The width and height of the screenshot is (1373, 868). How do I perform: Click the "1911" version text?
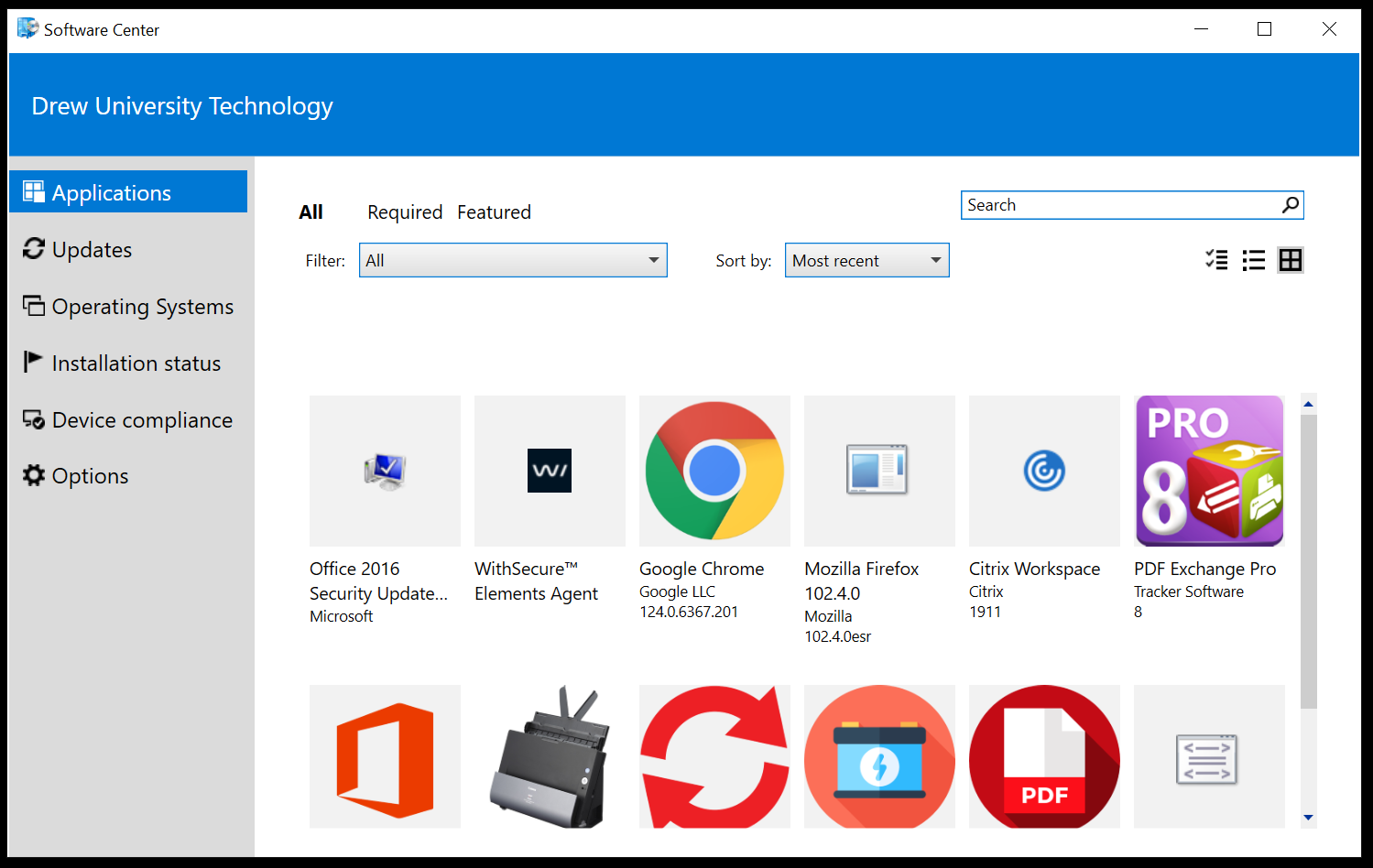click(985, 612)
